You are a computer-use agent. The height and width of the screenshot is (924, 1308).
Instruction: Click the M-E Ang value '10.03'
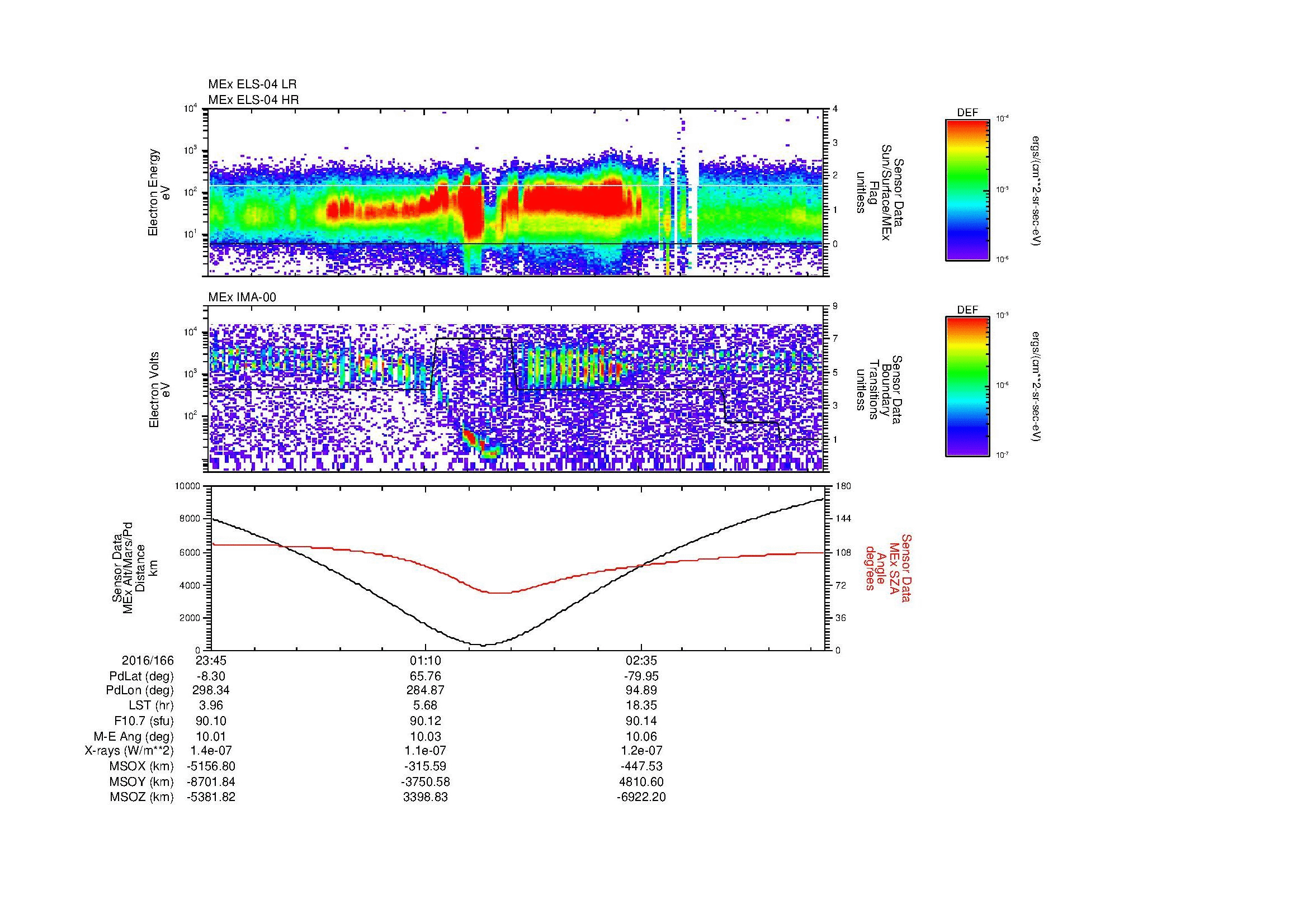coord(426,736)
